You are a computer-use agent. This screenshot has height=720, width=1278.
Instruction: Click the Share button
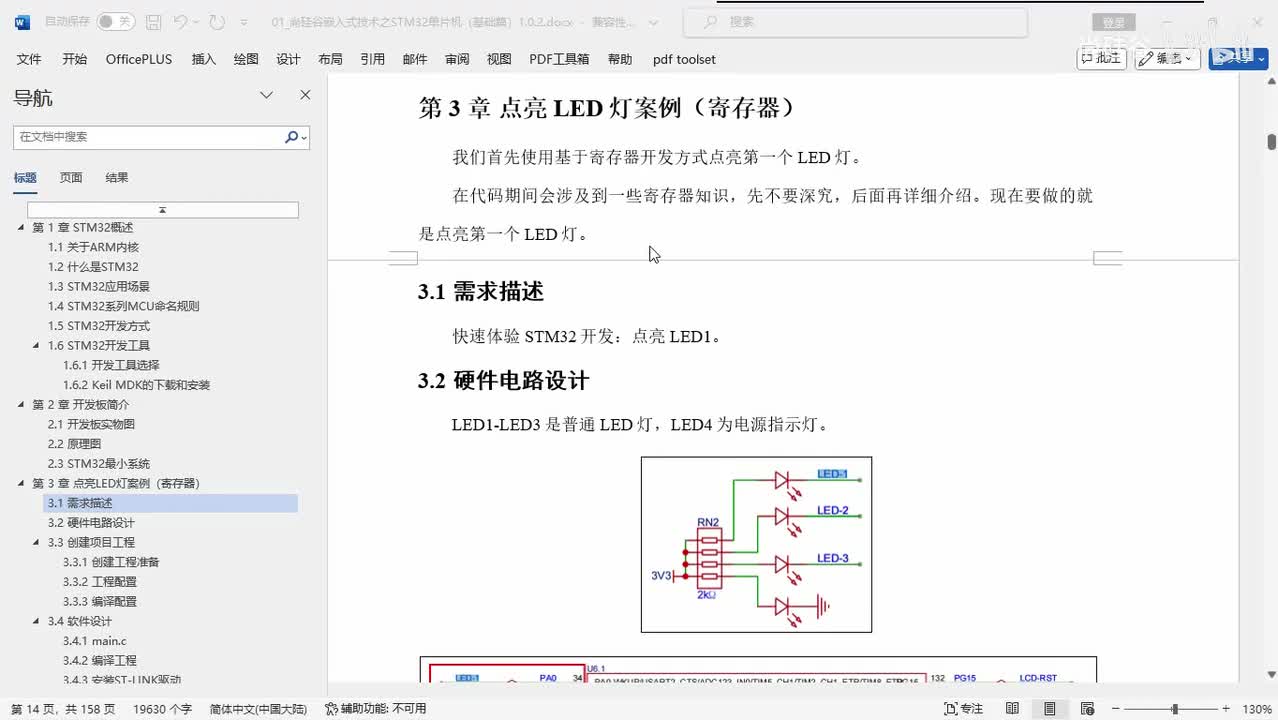coord(1238,59)
